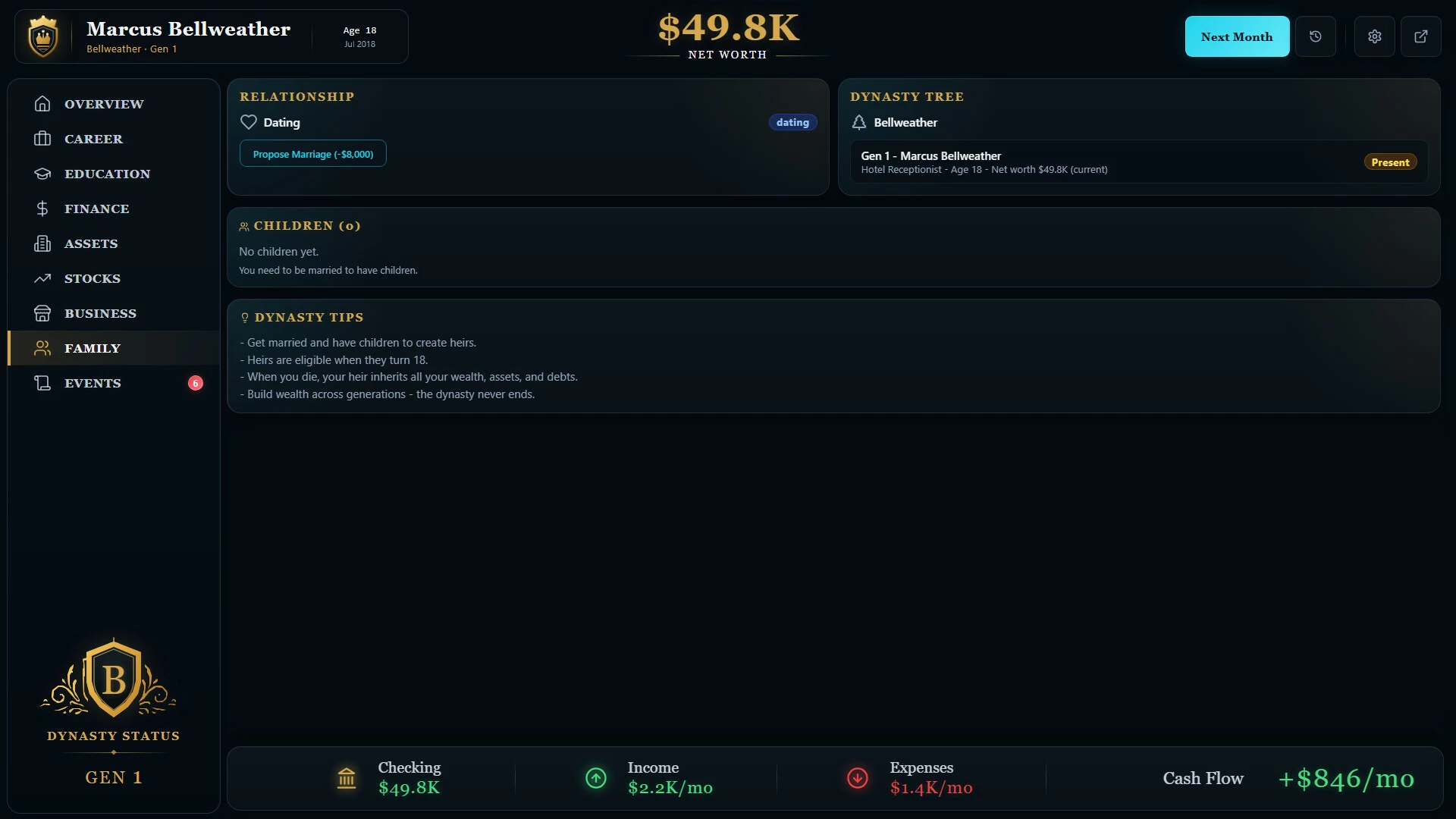Viewport: 1456px width, 819px height.
Task: Advance with the Next Month button
Action: (x=1237, y=36)
